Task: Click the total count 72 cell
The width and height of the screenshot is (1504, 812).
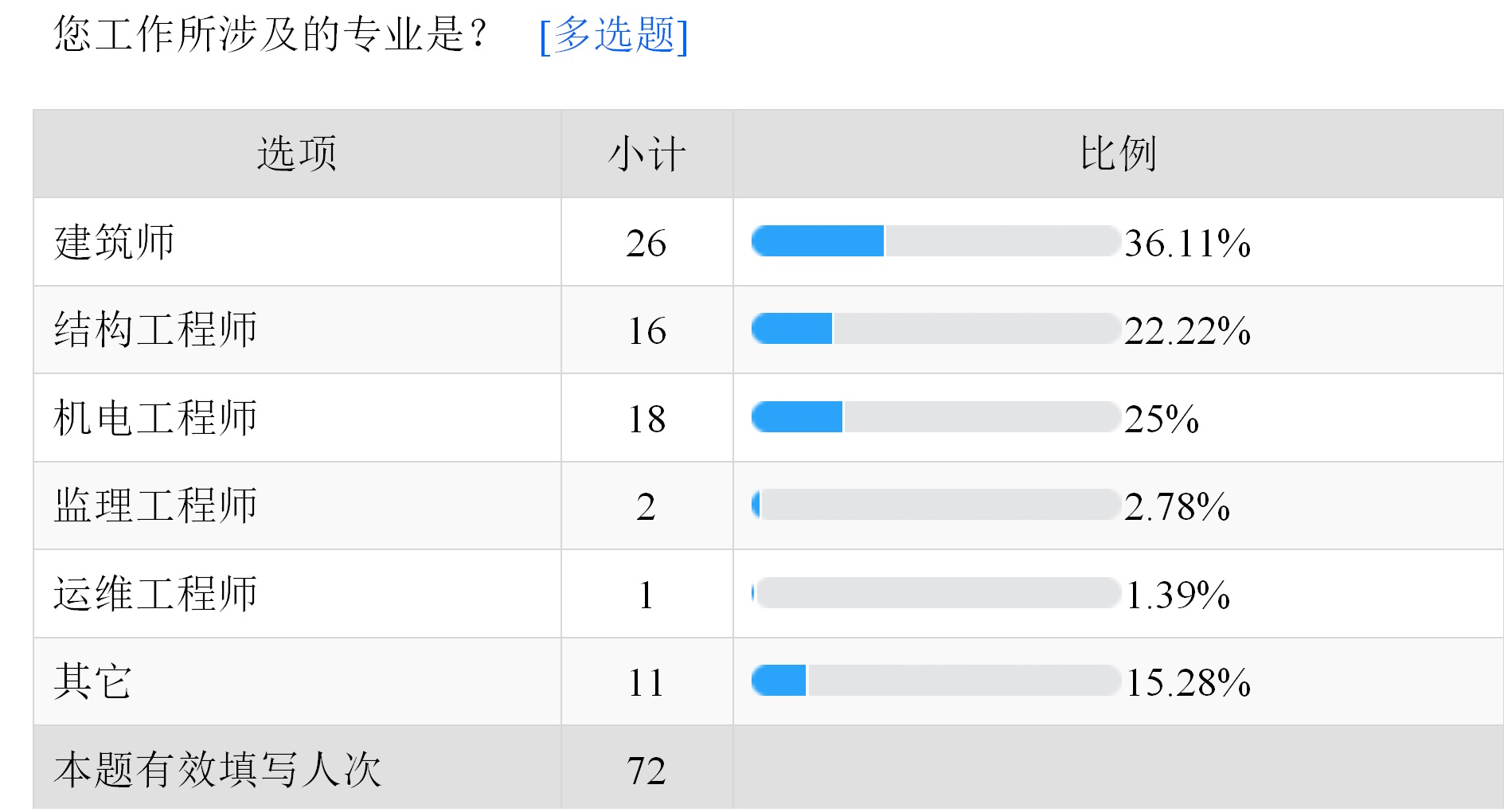Action: click(647, 771)
